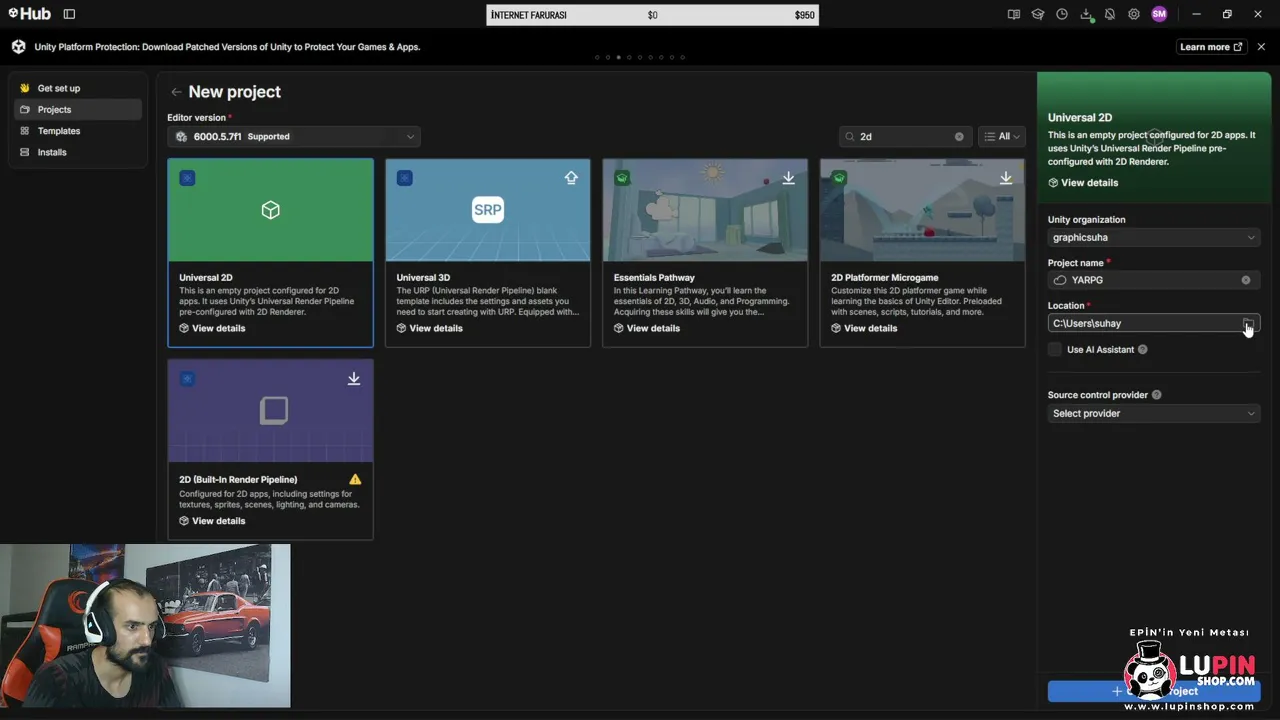Click the Unity logo icon in the banner
The width and height of the screenshot is (1280, 720).
(19, 47)
